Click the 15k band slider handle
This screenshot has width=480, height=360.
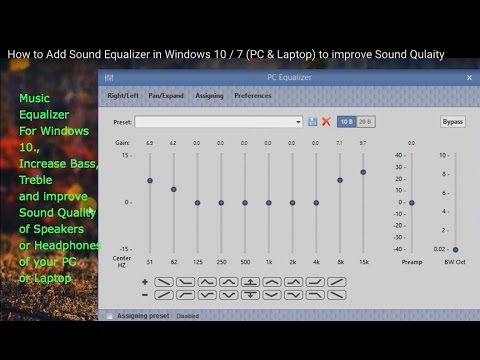(x=363, y=172)
